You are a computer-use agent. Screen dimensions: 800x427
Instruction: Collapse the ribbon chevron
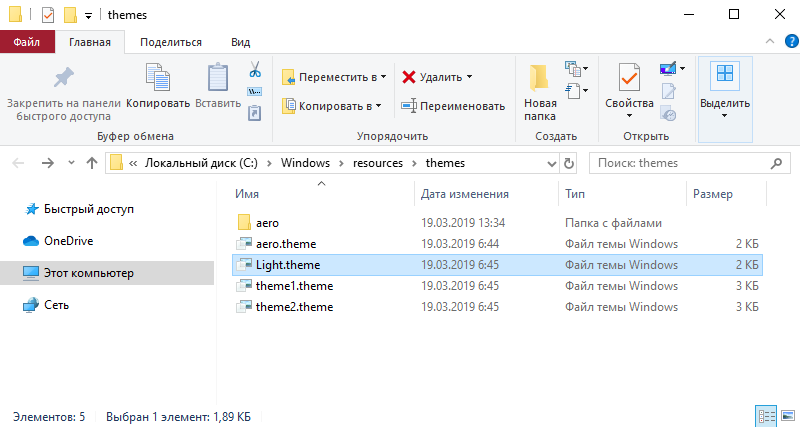(769, 41)
